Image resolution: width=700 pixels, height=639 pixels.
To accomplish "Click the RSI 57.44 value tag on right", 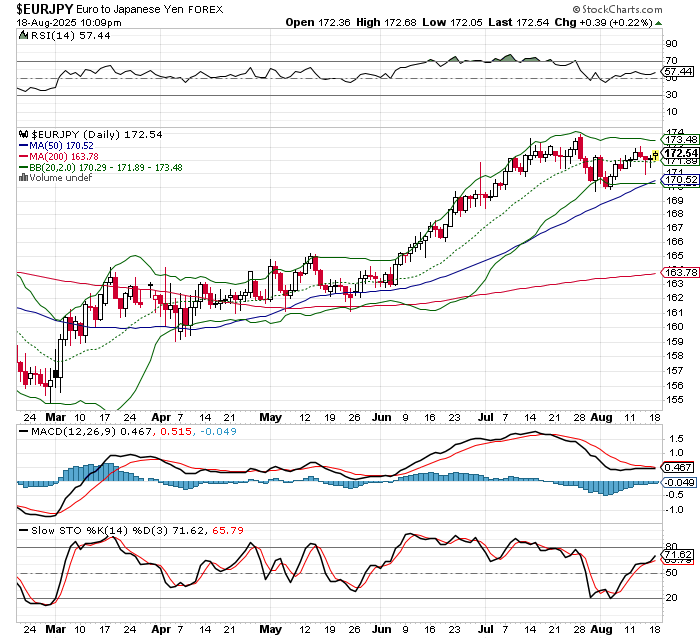I will click(x=678, y=72).
